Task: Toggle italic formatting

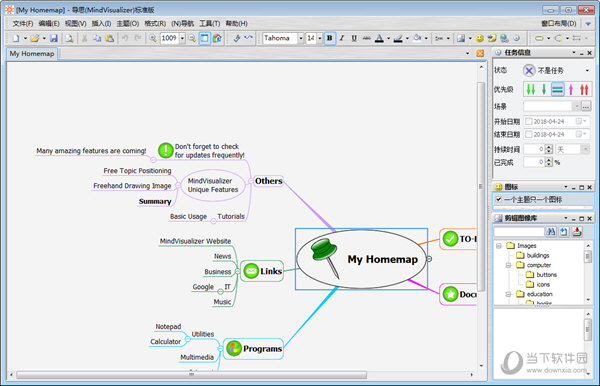Action: 342,38
